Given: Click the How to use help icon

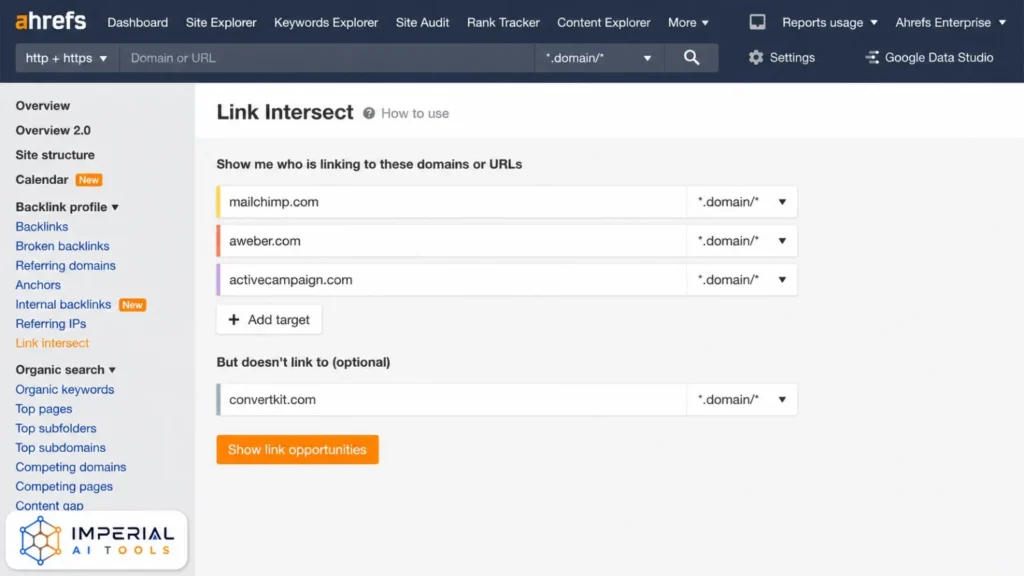Looking at the screenshot, I should pos(369,113).
